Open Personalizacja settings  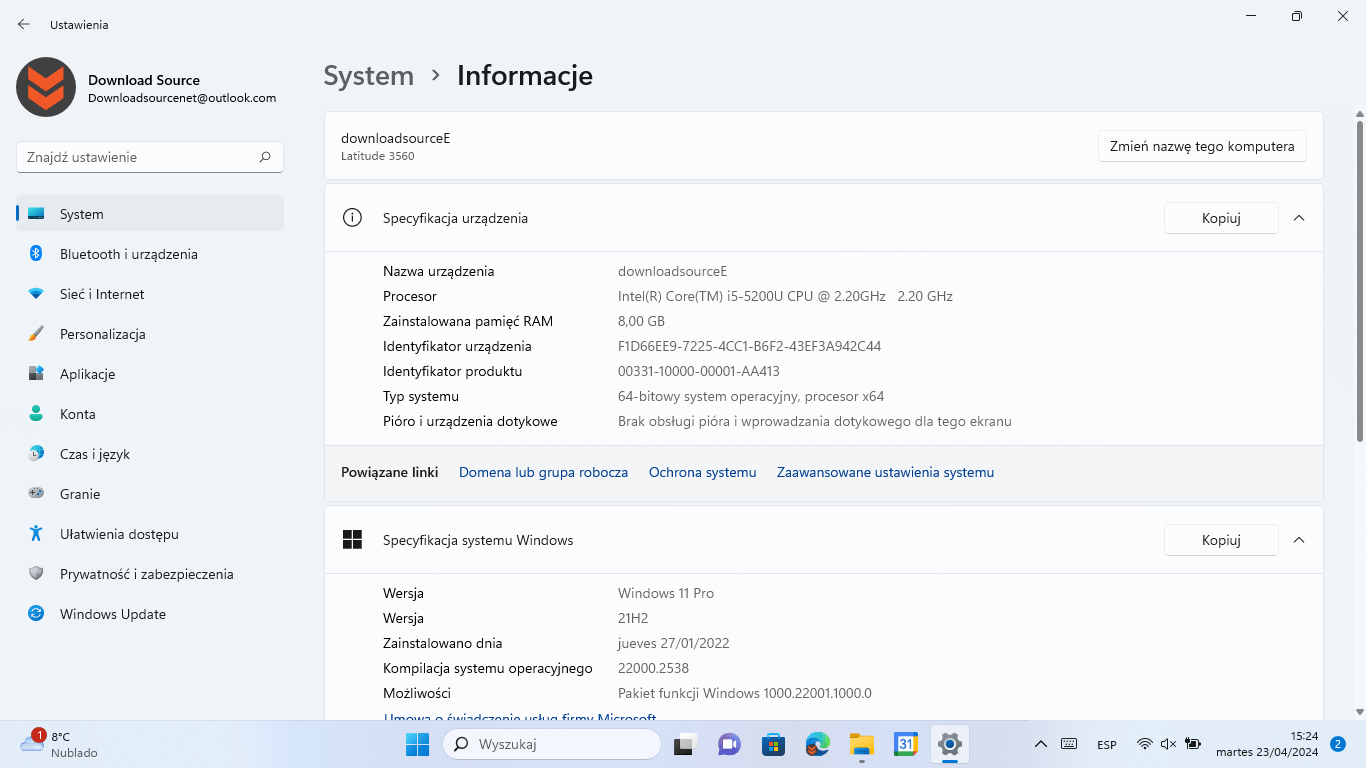point(150,334)
